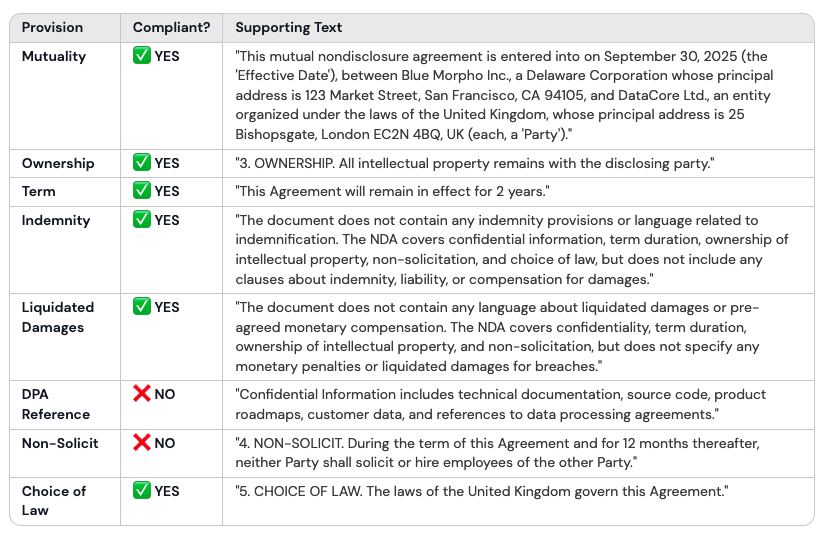Image resolution: width=824 pixels, height=534 pixels.
Task: Click the '4. NON-SOLICIT' supporting text
Action: [x=505, y=453]
